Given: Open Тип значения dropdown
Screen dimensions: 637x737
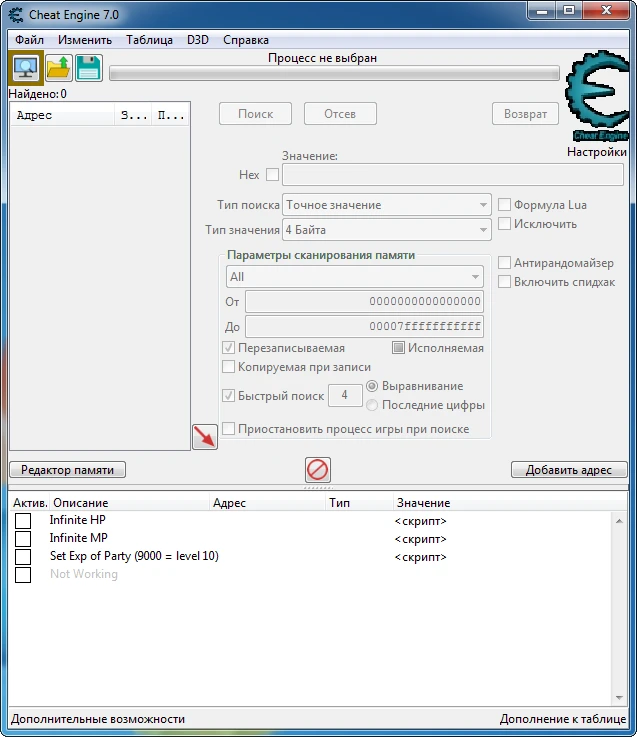Looking at the screenshot, I should pos(386,230).
